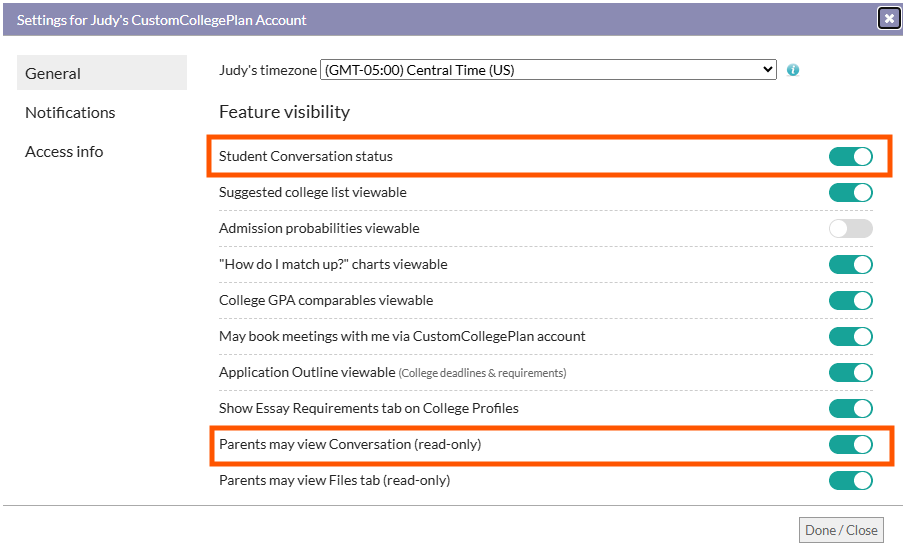
Task: Click the timezone info icon
Action: click(x=793, y=70)
